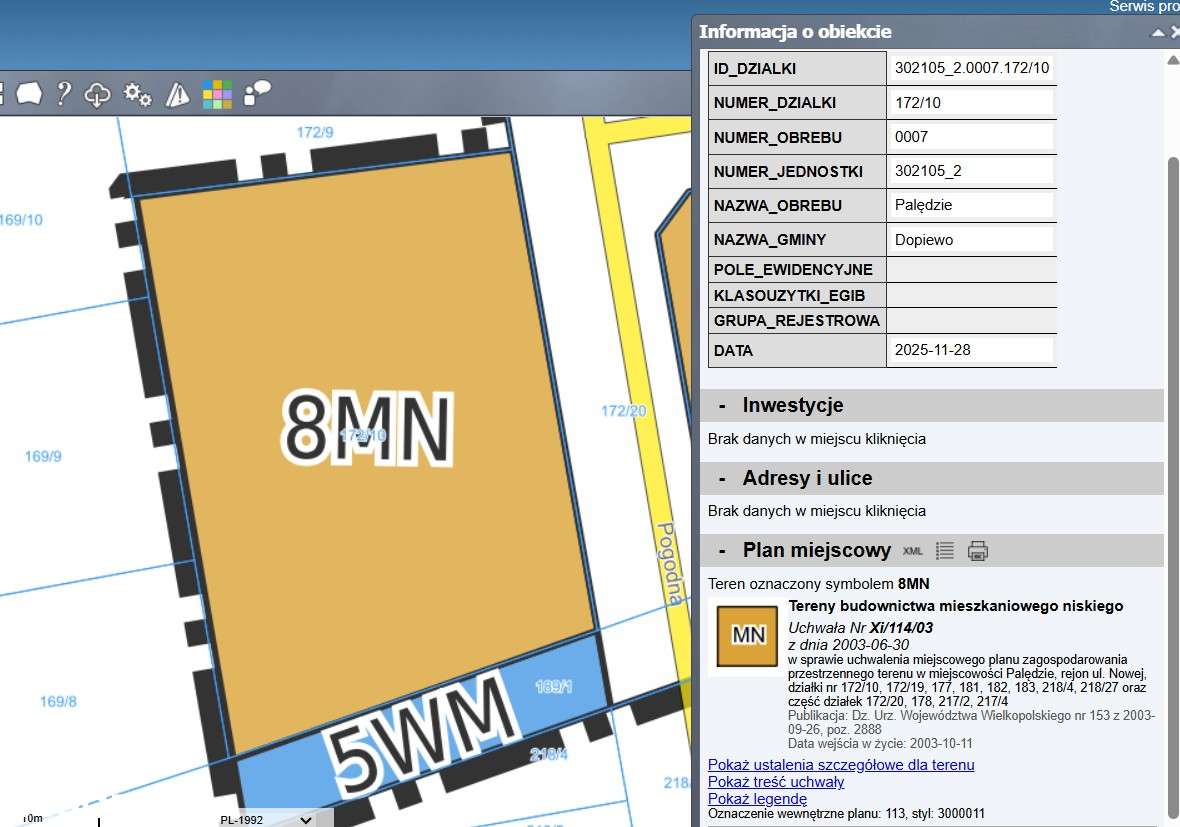Collapse the Plan miejscowy section

722,551
